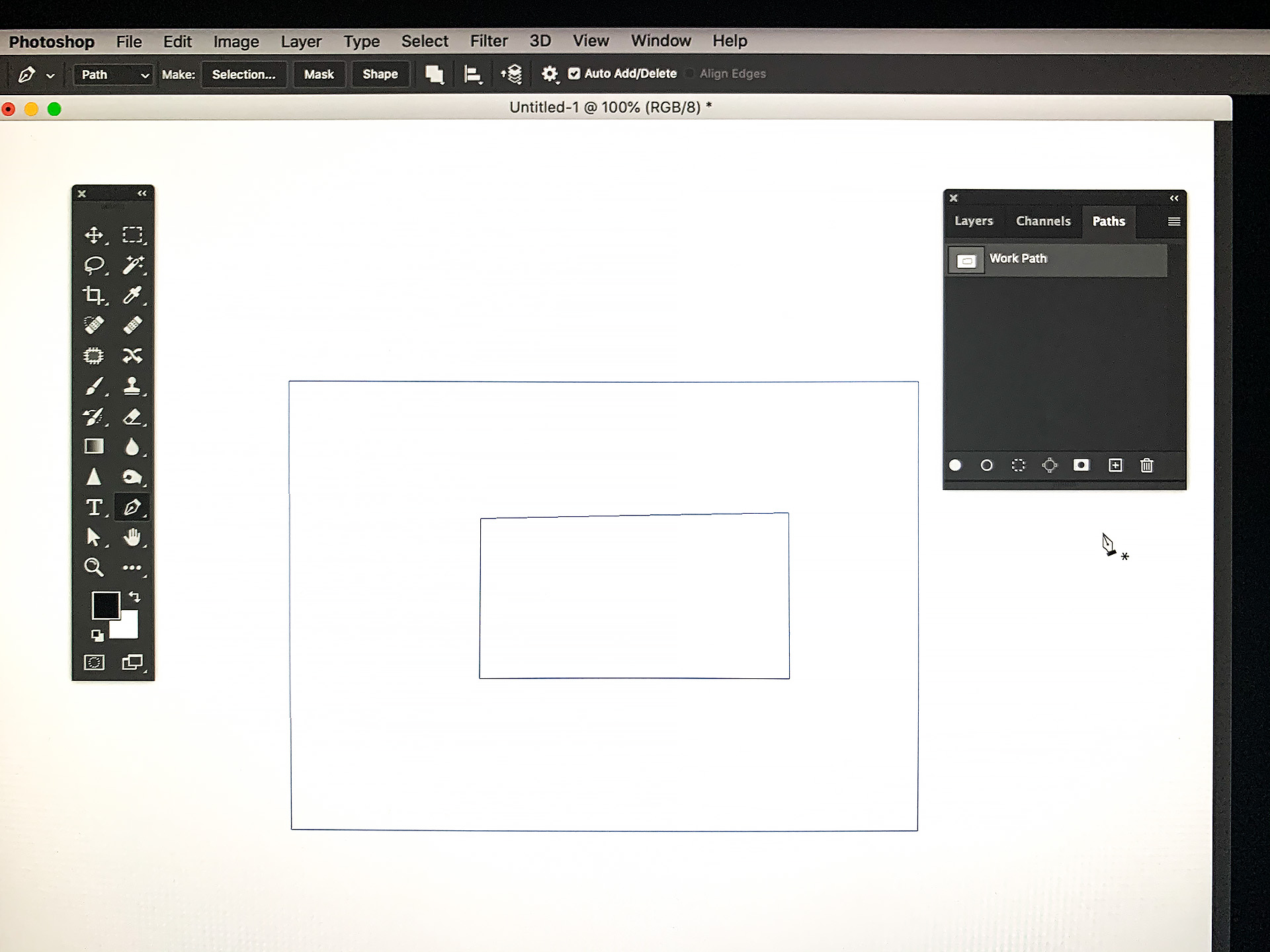
Task: Select the Crop tool
Action: (93, 296)
